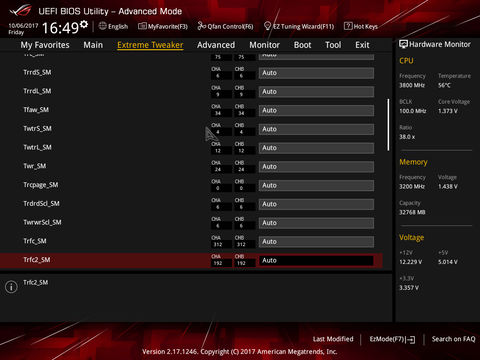Select the TwtrL_SM Auto field

316,148
